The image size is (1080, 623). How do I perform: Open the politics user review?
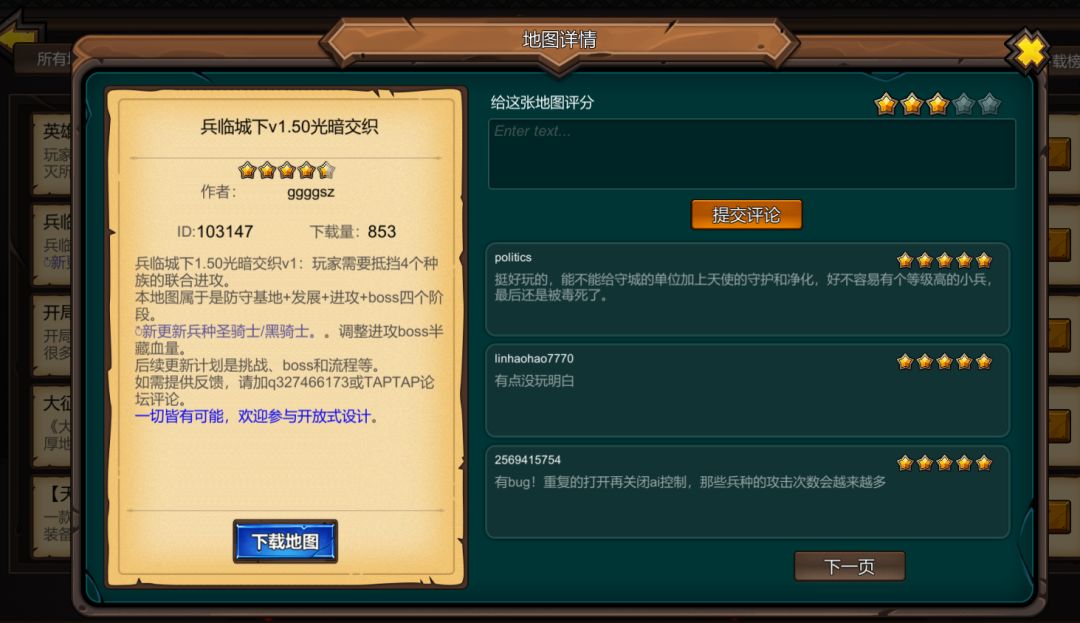[x=747, y=289]
